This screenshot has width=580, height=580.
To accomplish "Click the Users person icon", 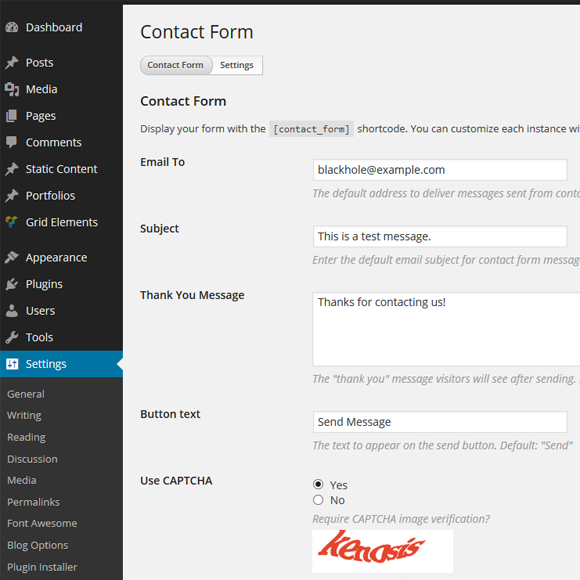I will [12, 311].
